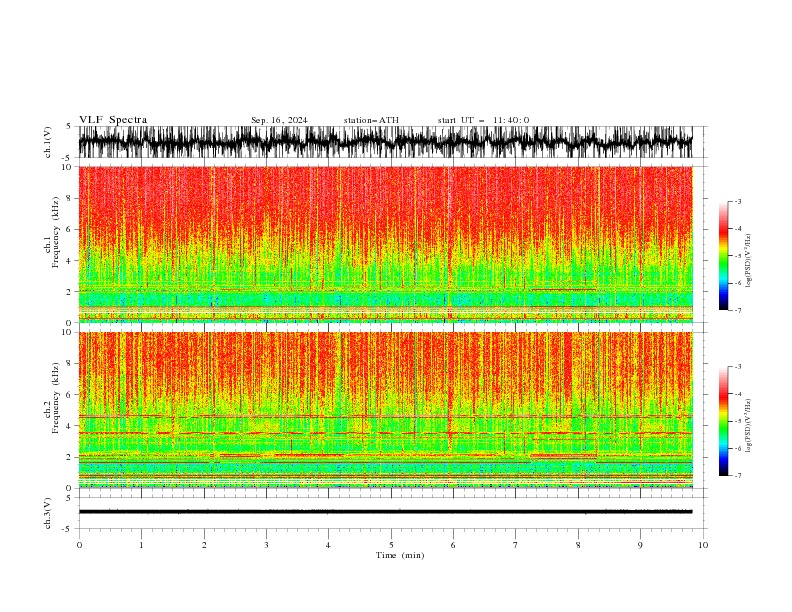Click the "ch.1(V)" waveform axis label
This screenshot has width=792, height=612.
tap(48, 142)
